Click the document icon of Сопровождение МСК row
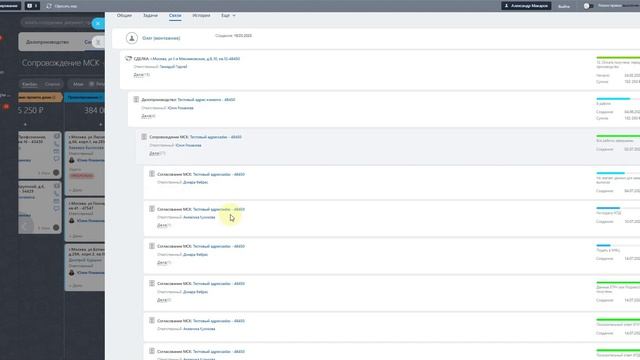The height and width of the screenshot is (360, 640). [x=144, y=137]
